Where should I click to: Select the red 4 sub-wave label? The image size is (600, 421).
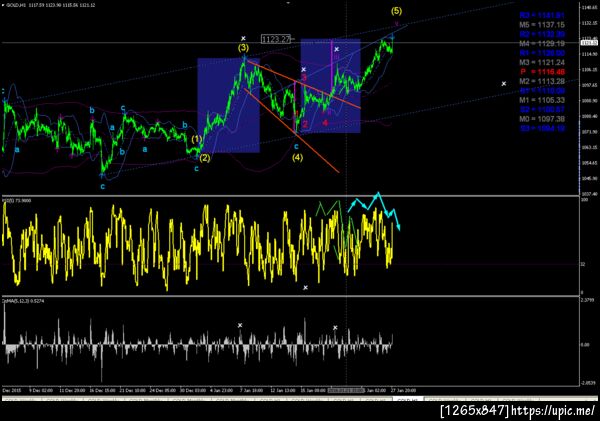[325, 123]
